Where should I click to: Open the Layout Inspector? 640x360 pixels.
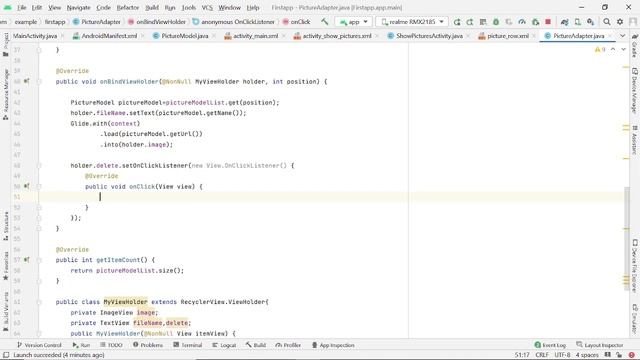pos(600,345)
